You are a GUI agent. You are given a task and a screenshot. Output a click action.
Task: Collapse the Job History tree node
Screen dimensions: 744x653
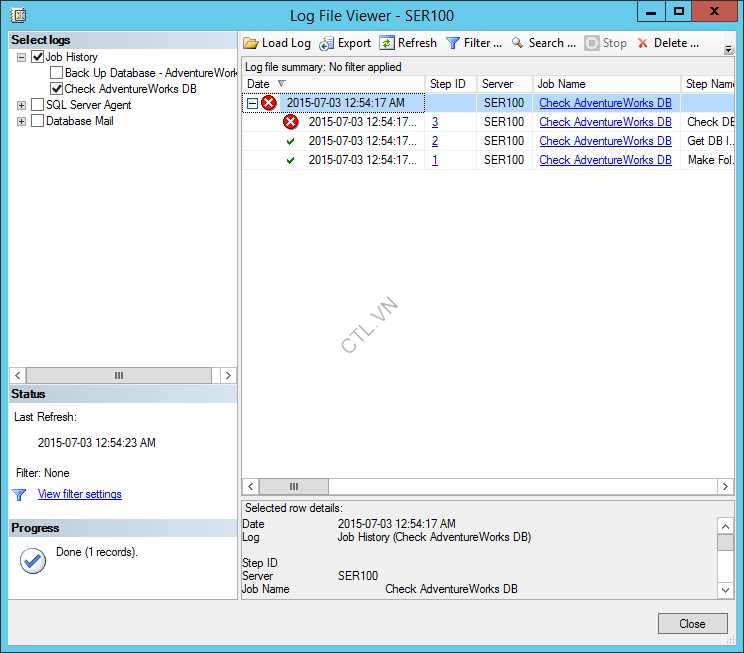click(21, 57)
